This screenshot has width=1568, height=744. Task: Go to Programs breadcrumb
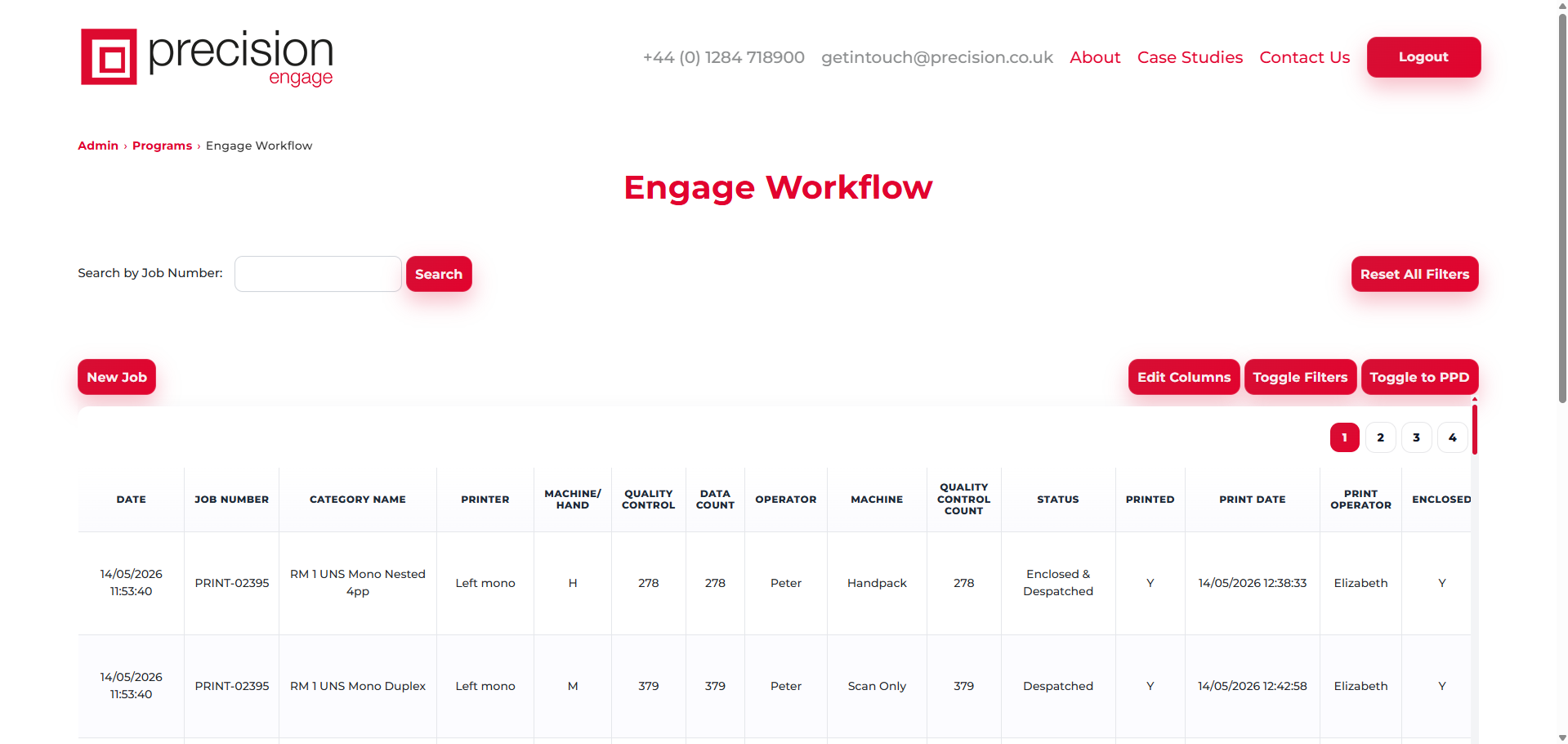tap(162, 146)
